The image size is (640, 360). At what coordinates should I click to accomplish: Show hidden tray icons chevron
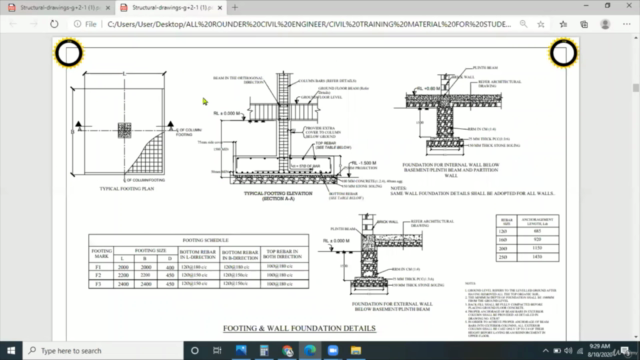pos(546,351)
